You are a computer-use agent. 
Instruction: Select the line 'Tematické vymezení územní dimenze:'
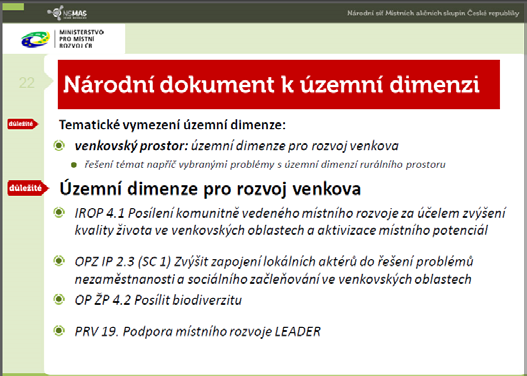tap(172, 125)
